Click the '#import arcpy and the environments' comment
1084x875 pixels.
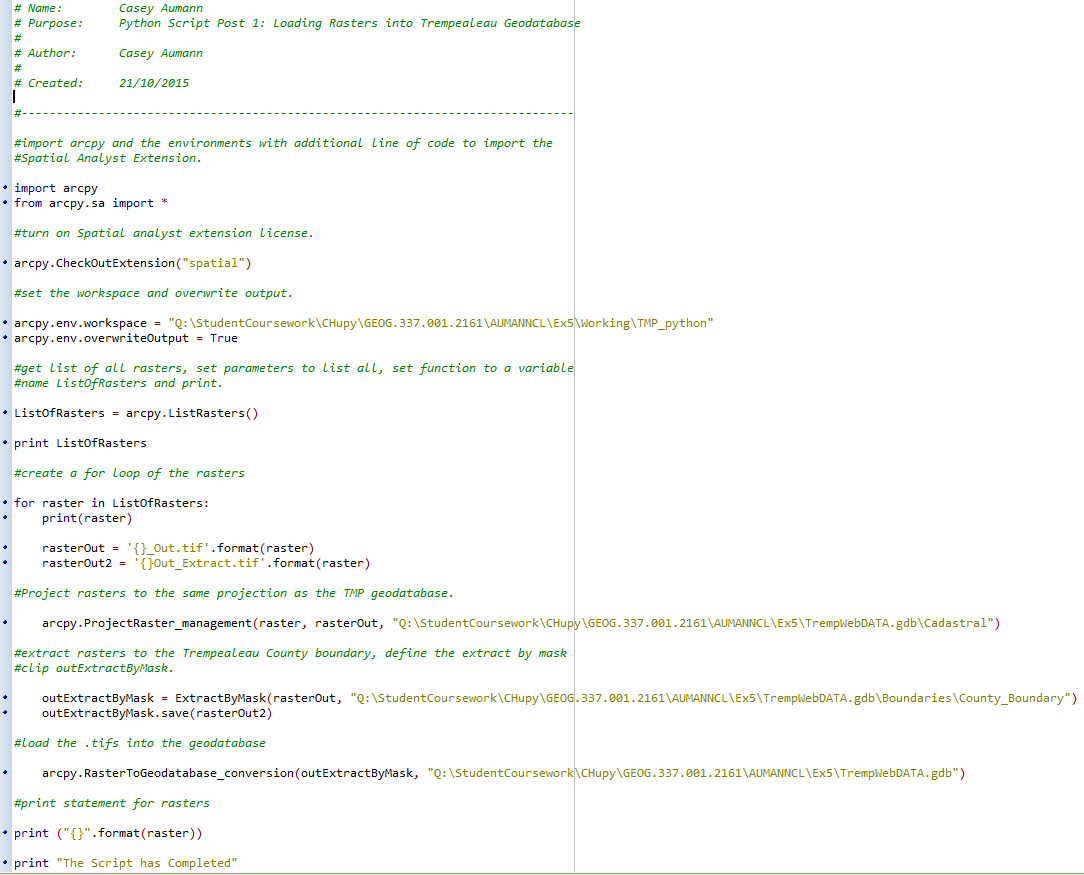[x=283, y=143]
